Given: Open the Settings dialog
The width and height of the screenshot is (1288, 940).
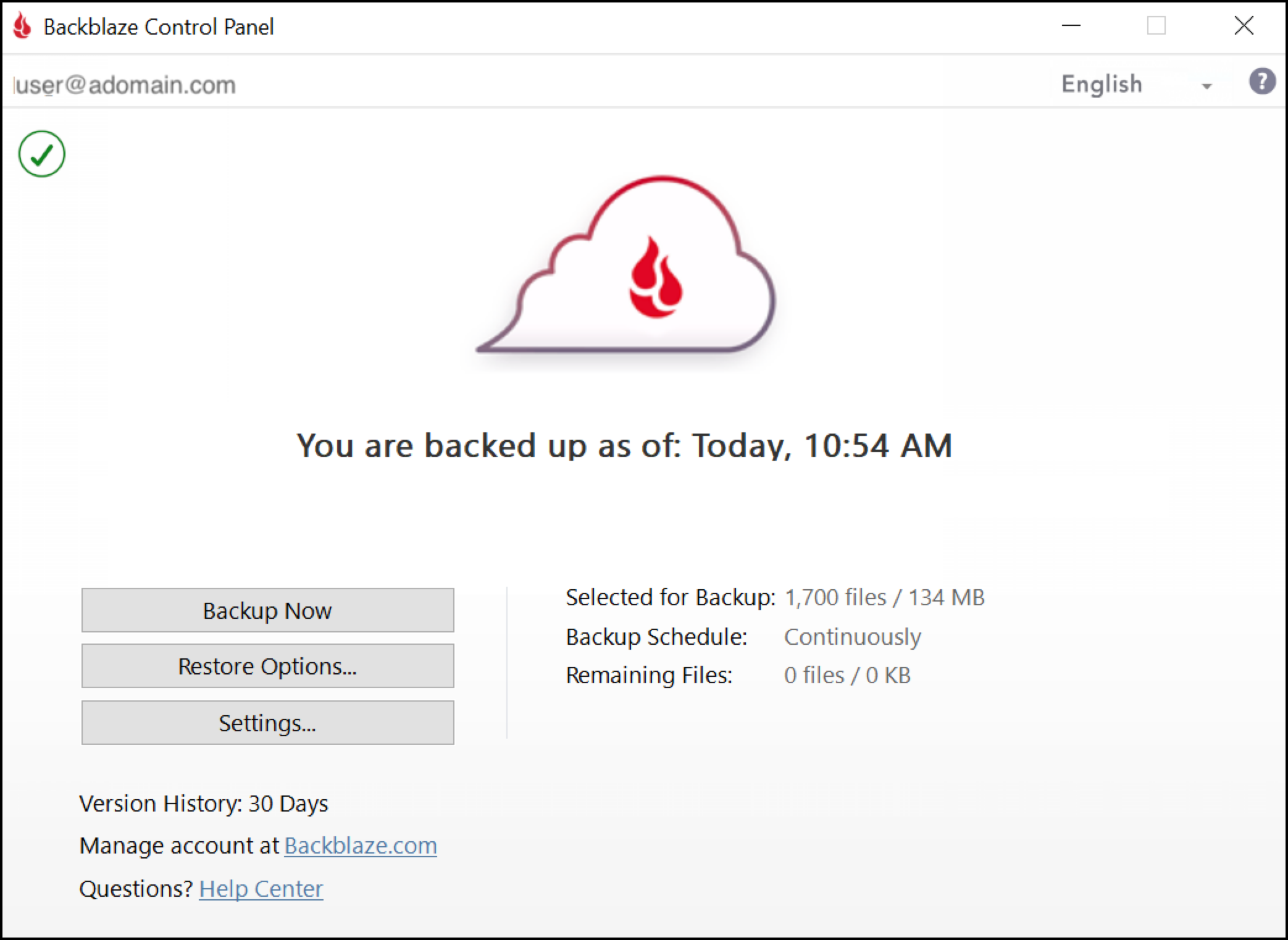Looking at the screenshot, I should point(267,723).
